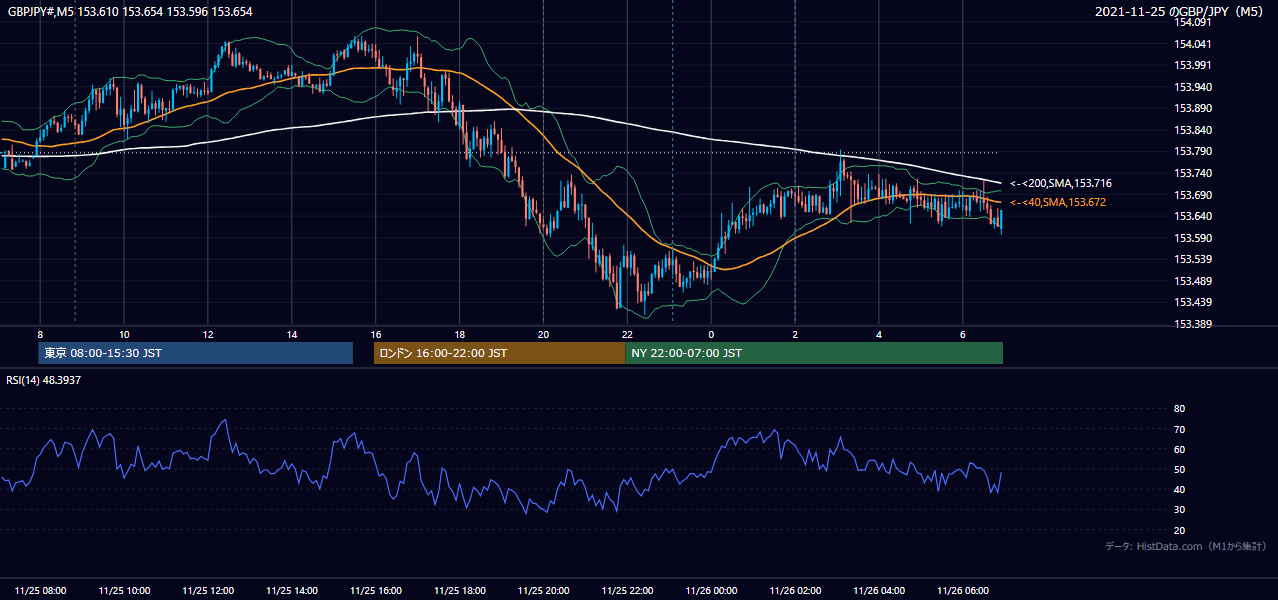Image resolution: width=1278 pixels, height=600 pixels.
Task: Click price level 154.091 on the axis
Action: coord(1192,22)
